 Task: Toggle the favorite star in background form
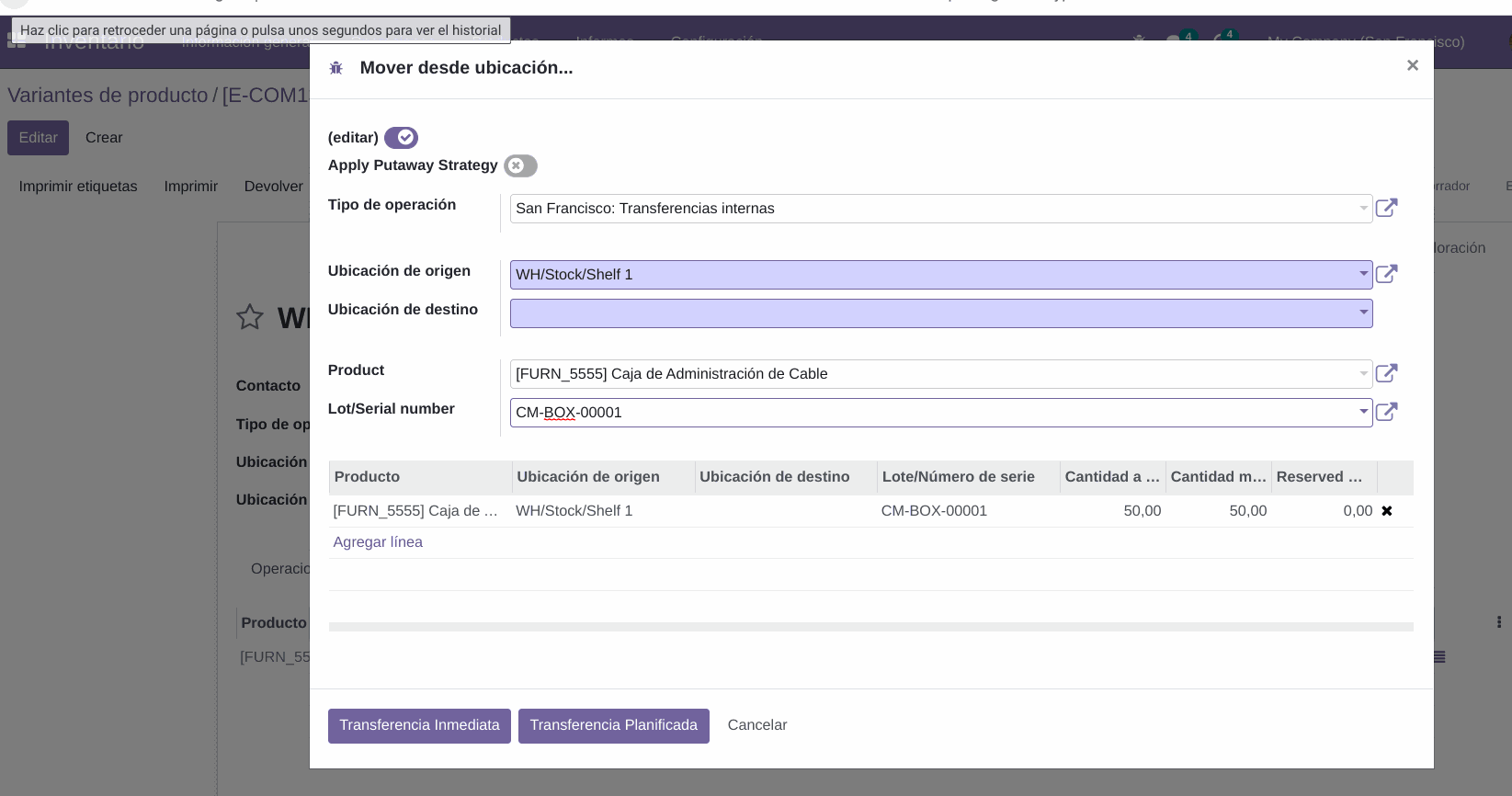tap(250, 317)
